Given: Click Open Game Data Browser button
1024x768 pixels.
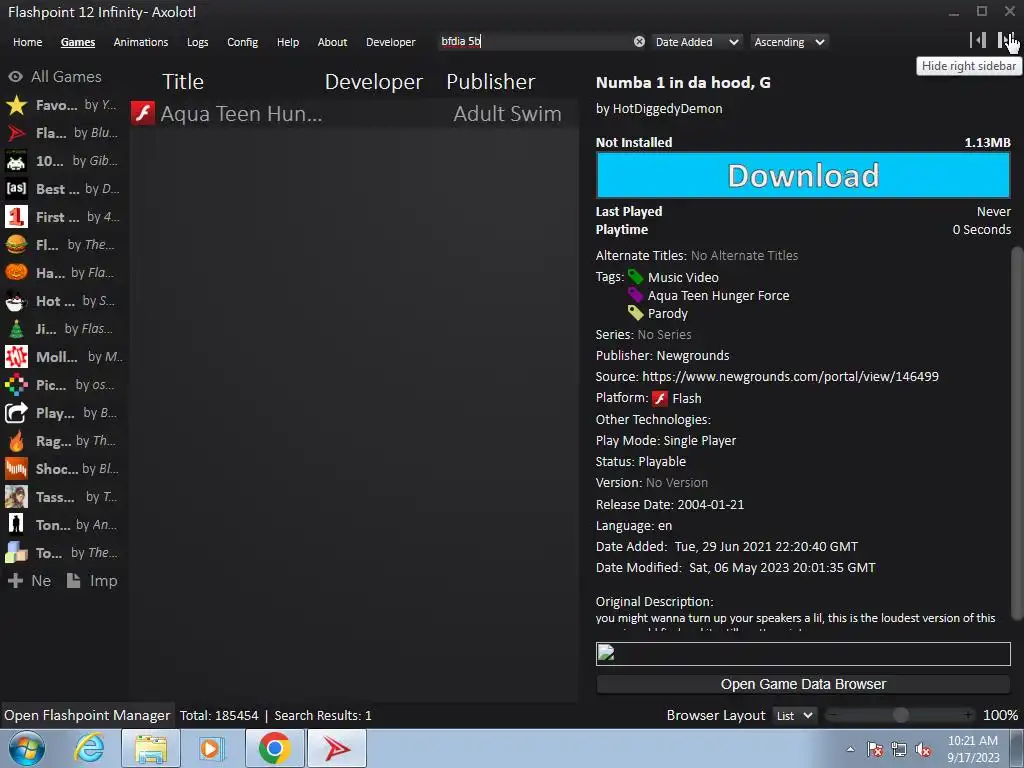Looking at the screenshot, I should click(x=803, y=684).
